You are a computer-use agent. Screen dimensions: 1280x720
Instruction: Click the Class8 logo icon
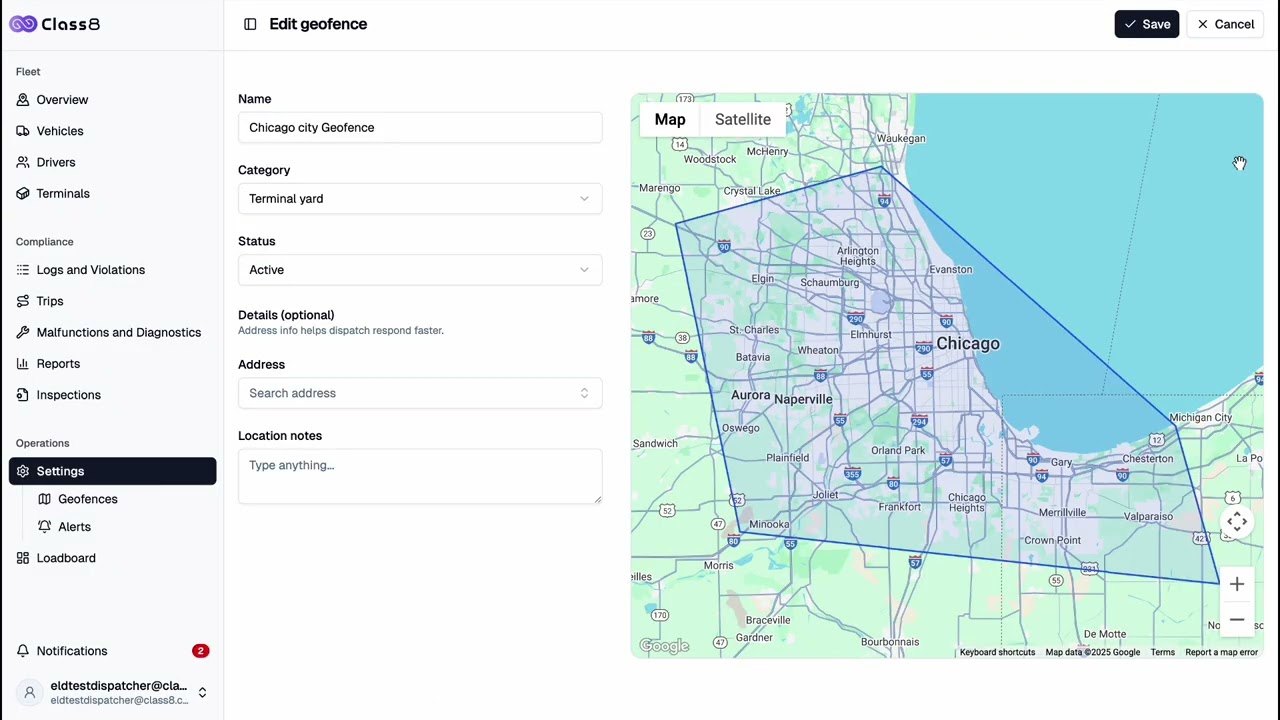(23, 24)
